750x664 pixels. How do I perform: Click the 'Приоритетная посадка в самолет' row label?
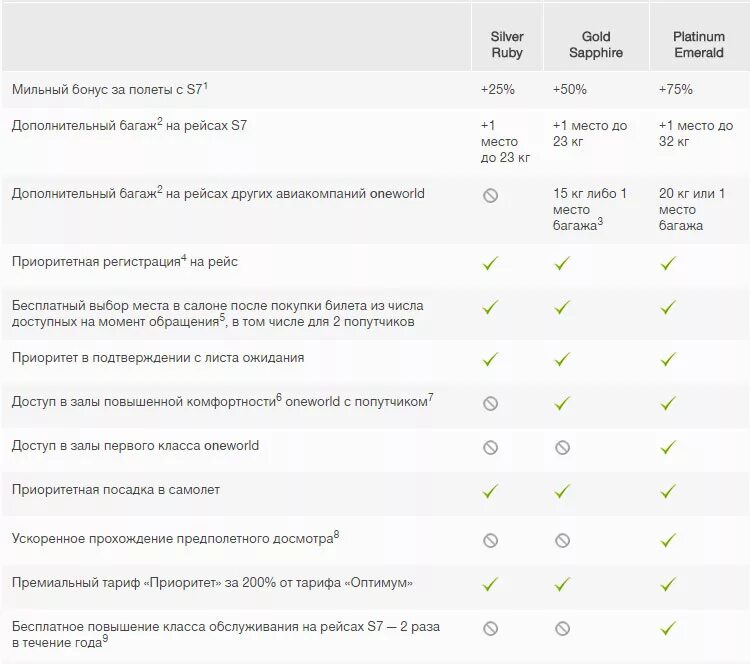[116, 490]
